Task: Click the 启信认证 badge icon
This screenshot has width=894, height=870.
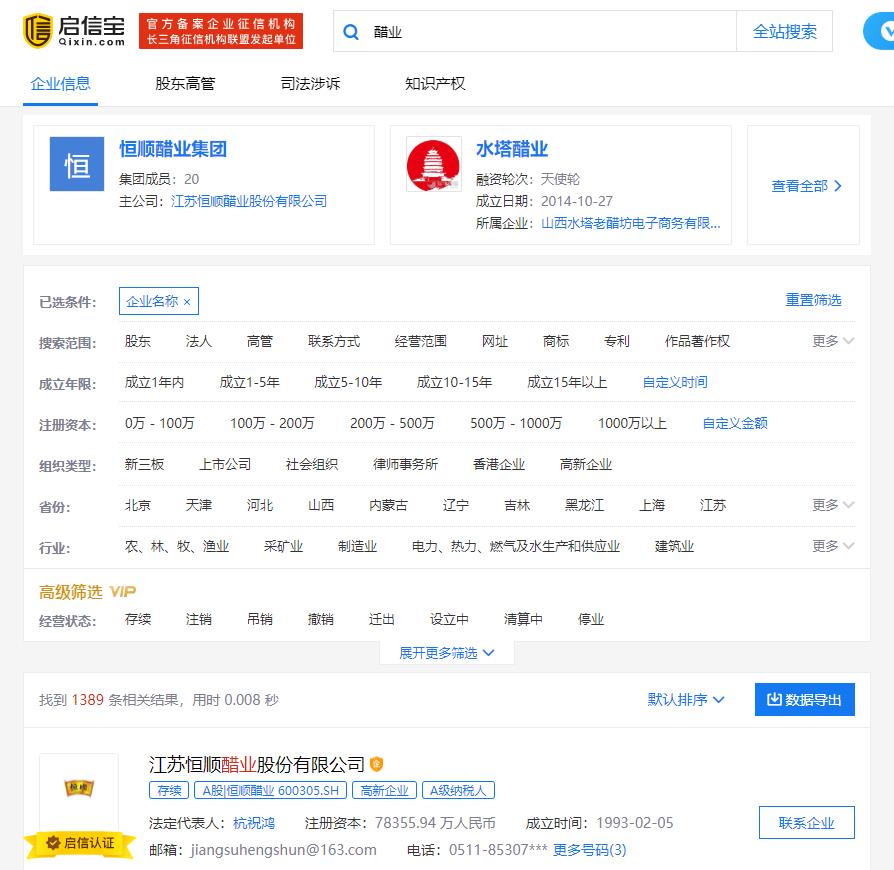Action: (54, 844)
